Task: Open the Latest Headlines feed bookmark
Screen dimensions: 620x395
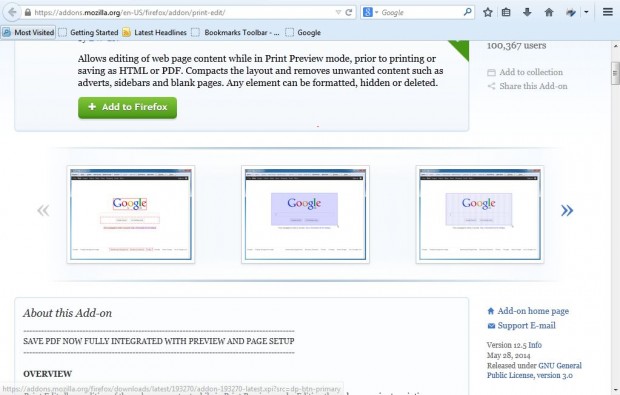Action: coord(155,32)
